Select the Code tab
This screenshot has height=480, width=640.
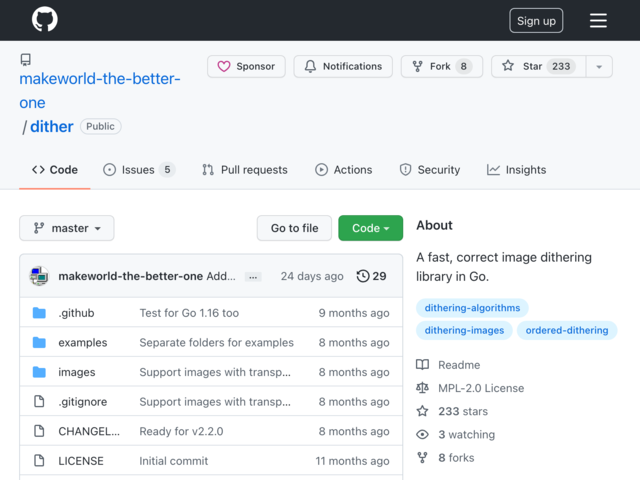click(55, 170)
